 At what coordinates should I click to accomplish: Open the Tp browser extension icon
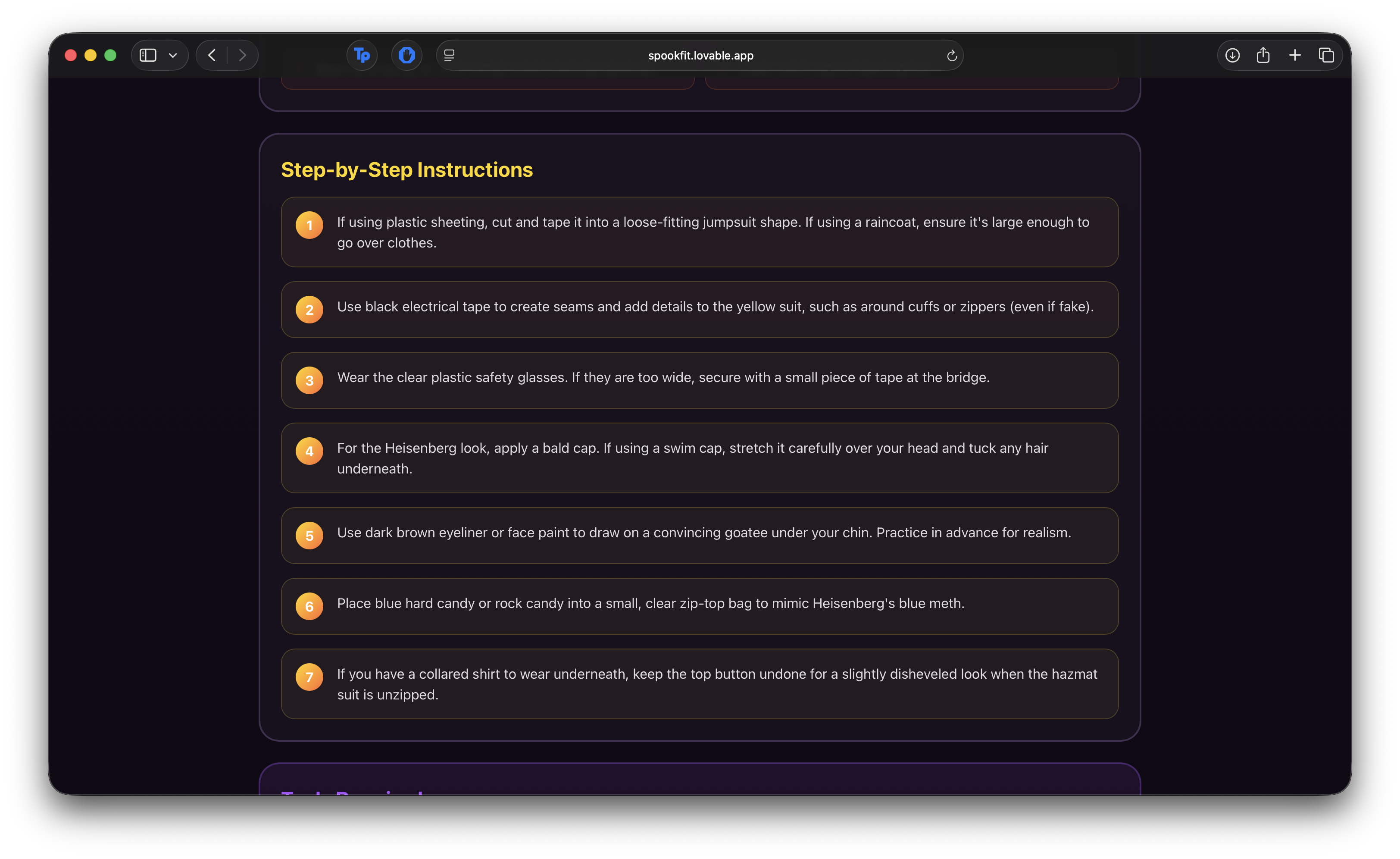tap(362, 55)
